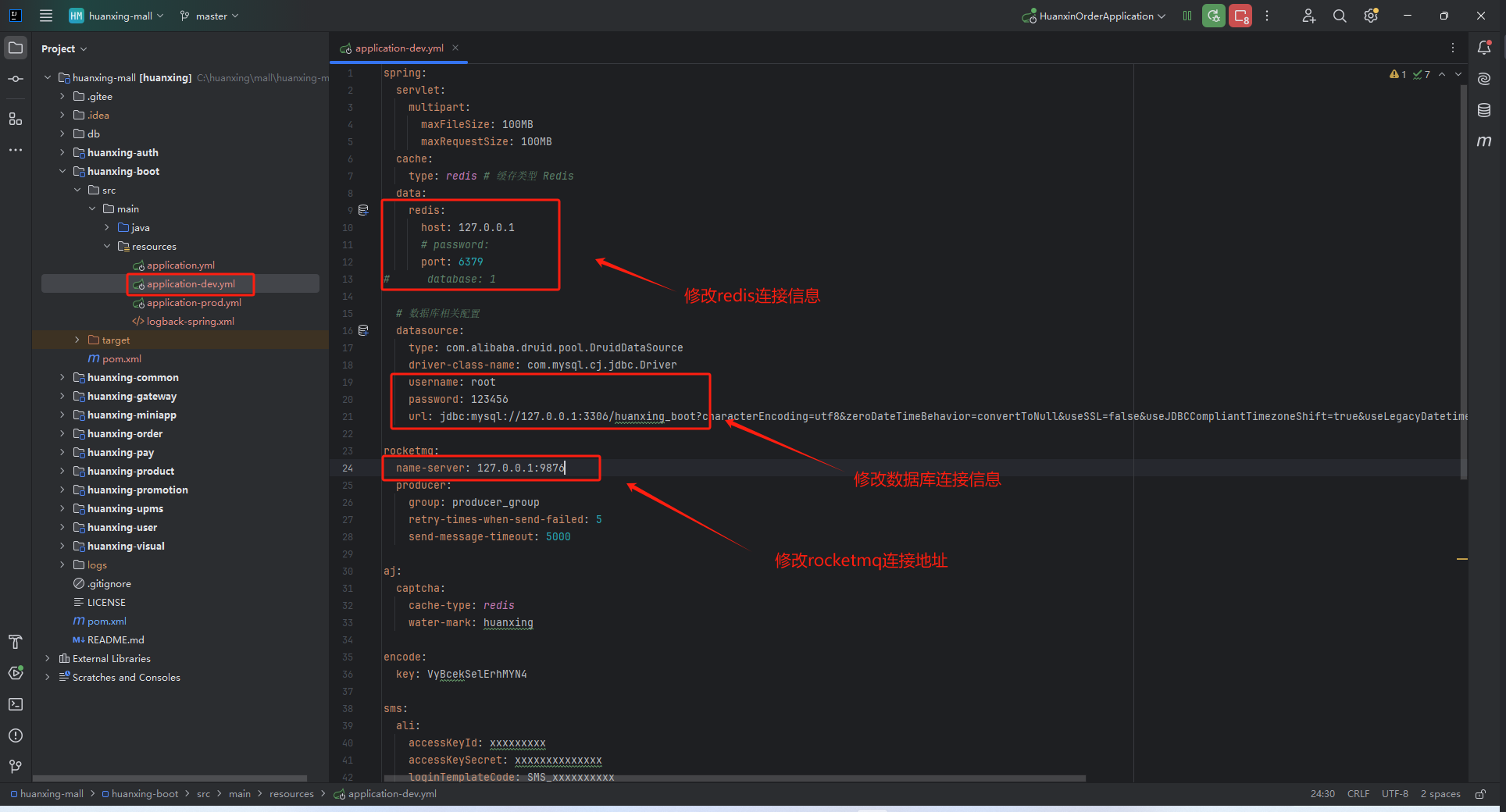Open the Commit tool window icon

tap(16, 79)
